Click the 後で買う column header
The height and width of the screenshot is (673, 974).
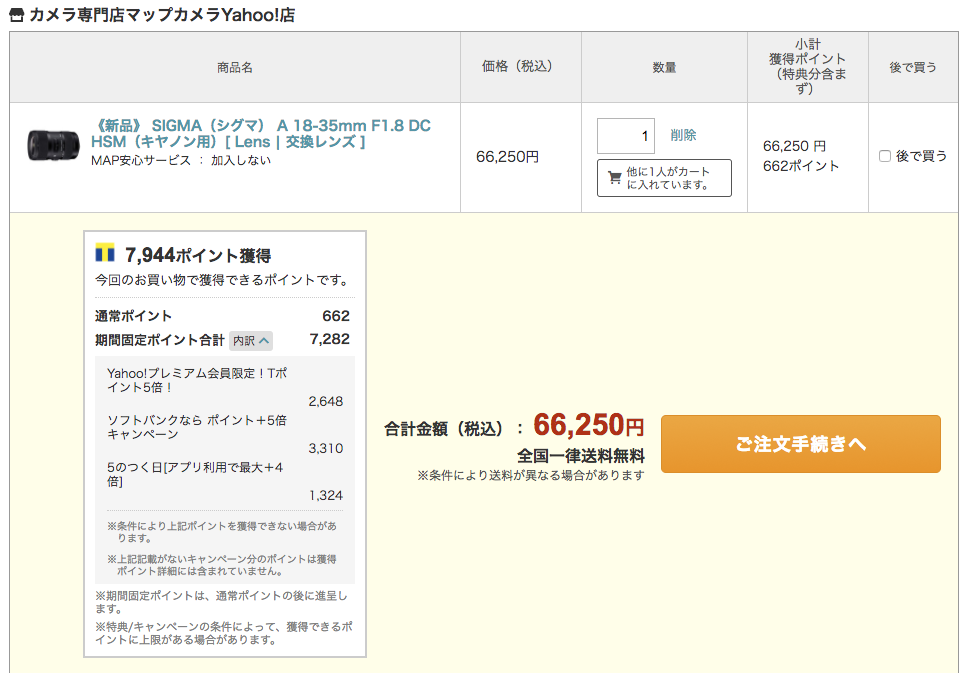tap(913, 67)
